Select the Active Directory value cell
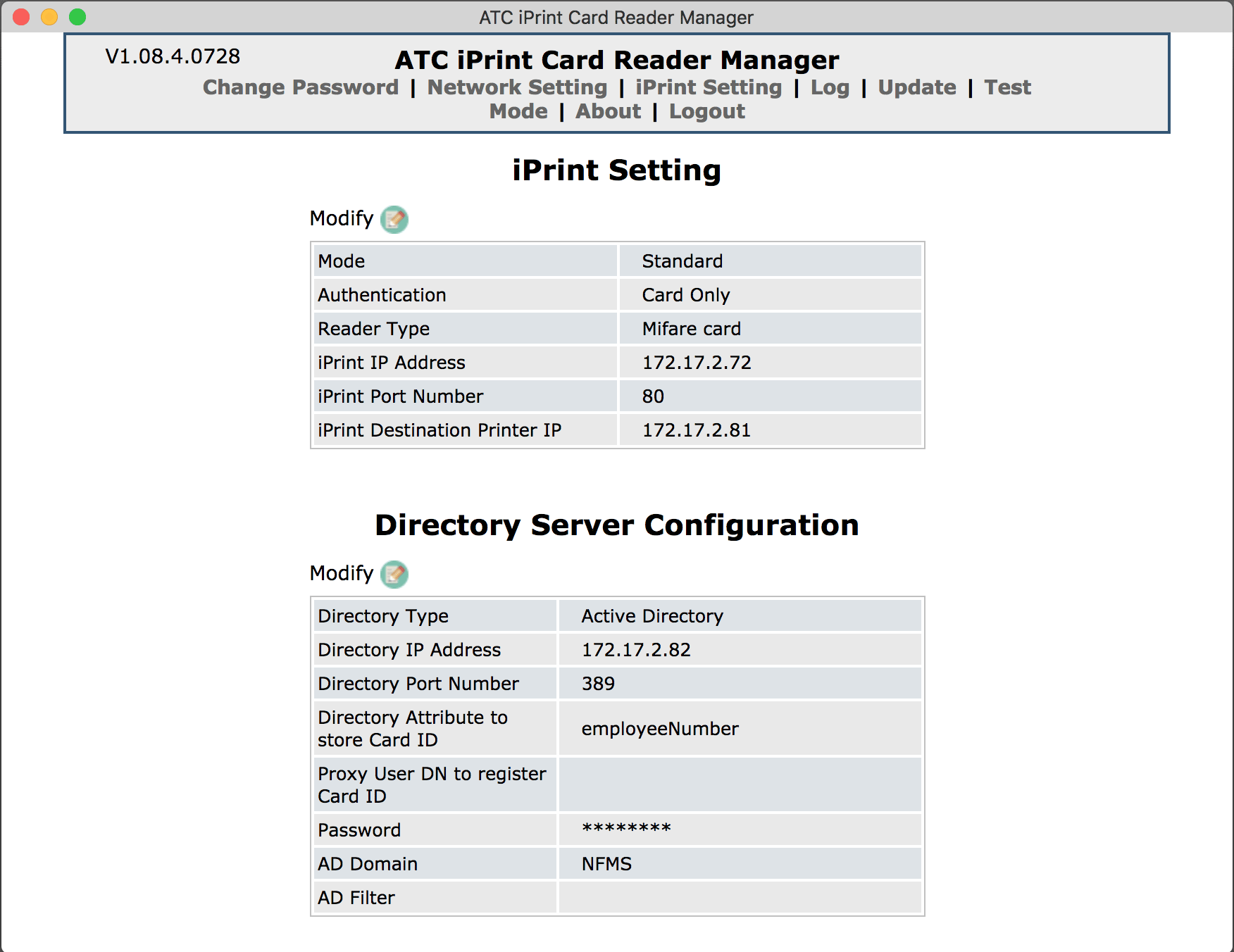Image resolution: width=1234 pixels, height=952 pixels. pyautogui.click(x=740, y=616)
